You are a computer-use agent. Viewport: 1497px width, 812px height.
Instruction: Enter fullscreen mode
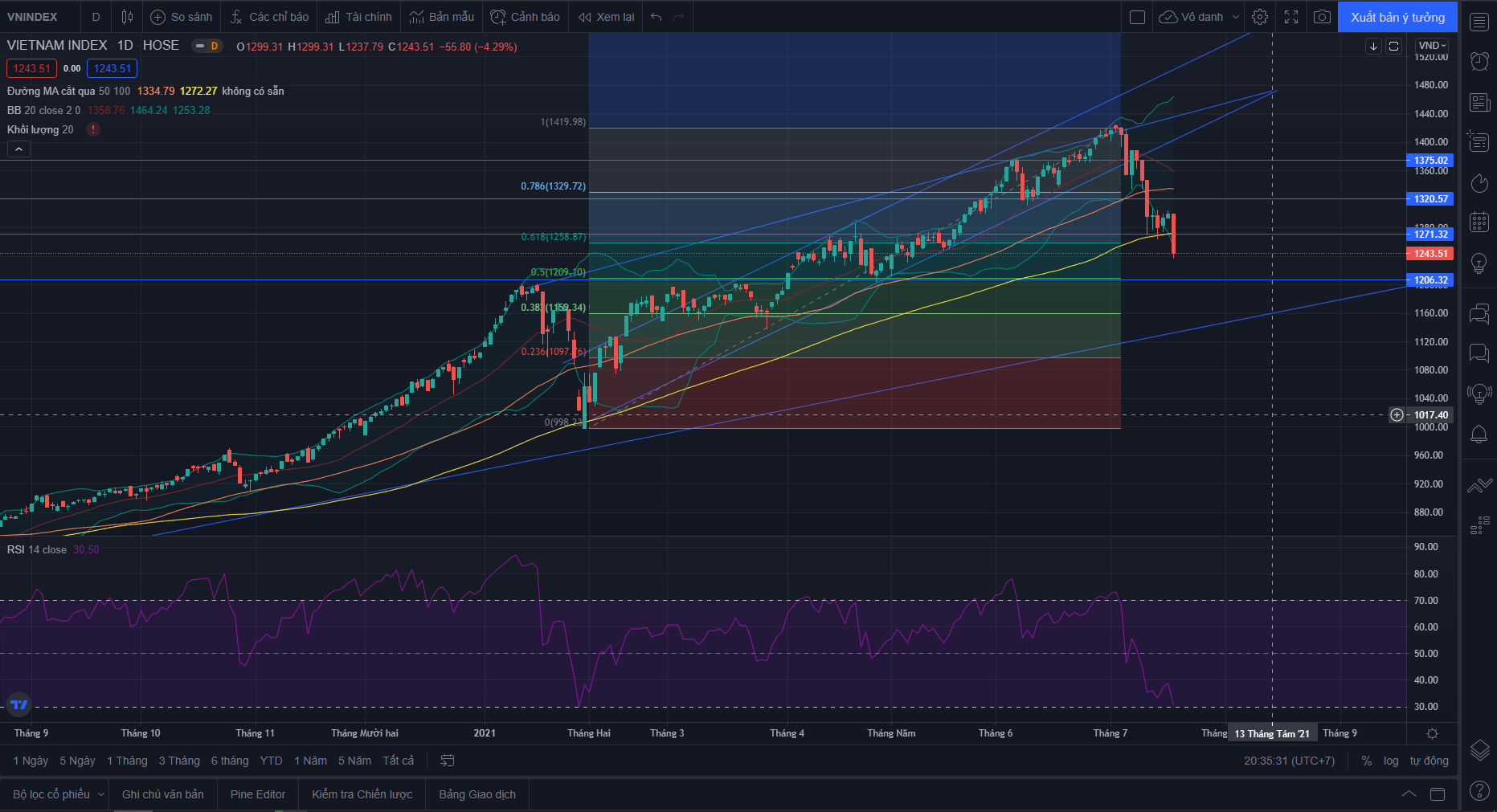1291,17
